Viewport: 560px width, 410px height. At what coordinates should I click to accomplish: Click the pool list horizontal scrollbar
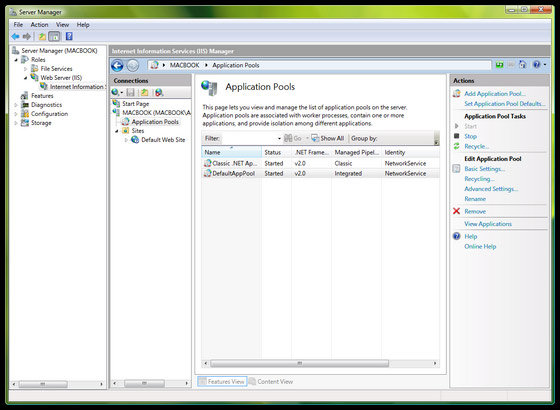click(x=320, y=363)
